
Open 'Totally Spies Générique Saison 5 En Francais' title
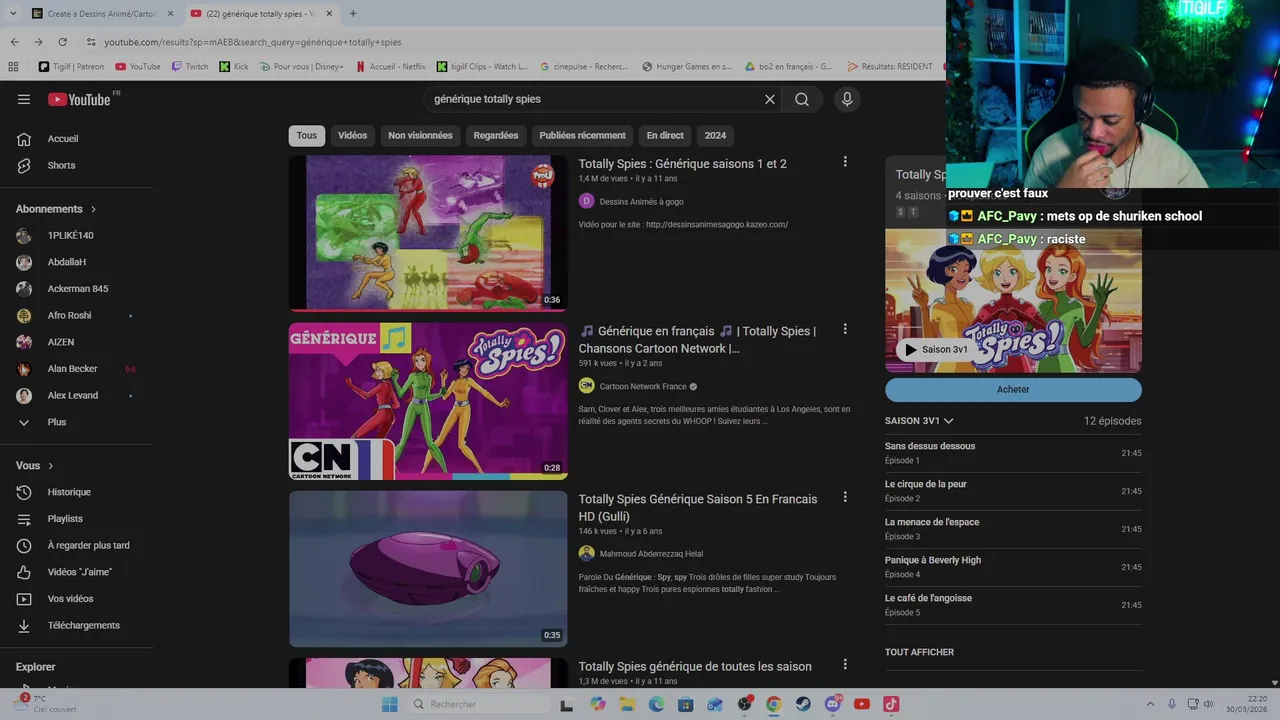click(x=697, y=507)
